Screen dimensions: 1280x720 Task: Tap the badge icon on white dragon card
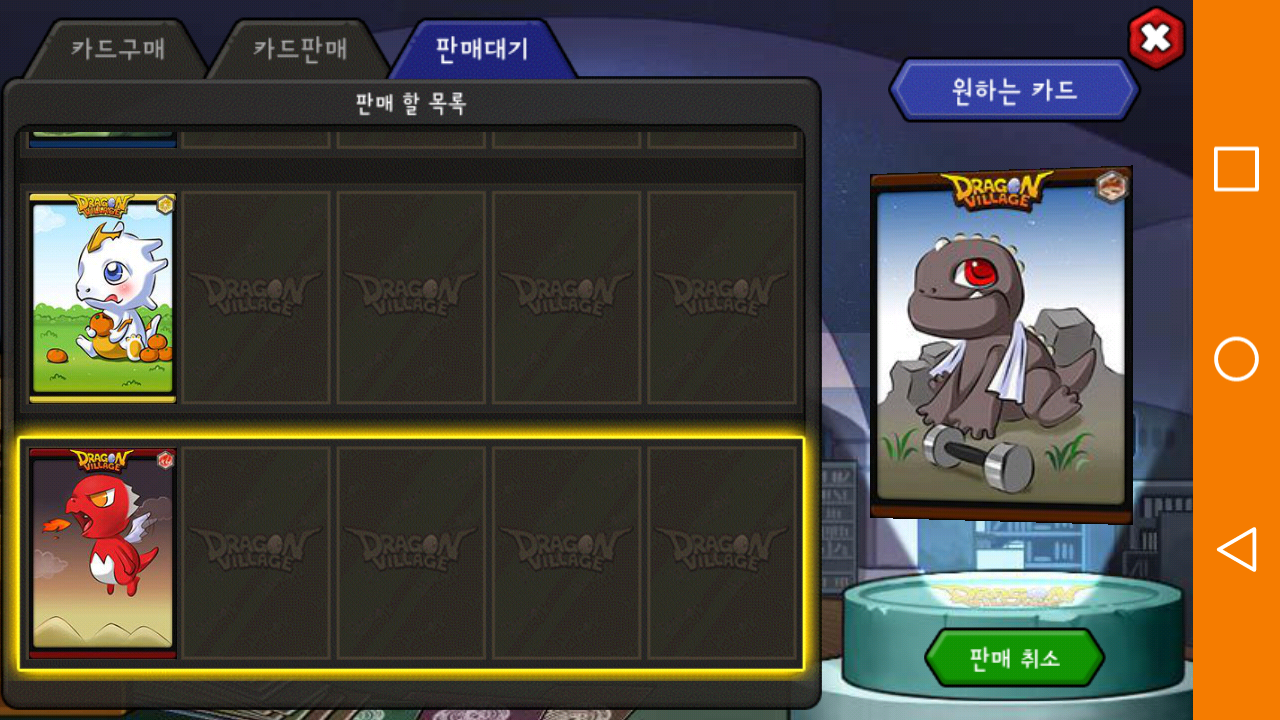click(165, 205)
